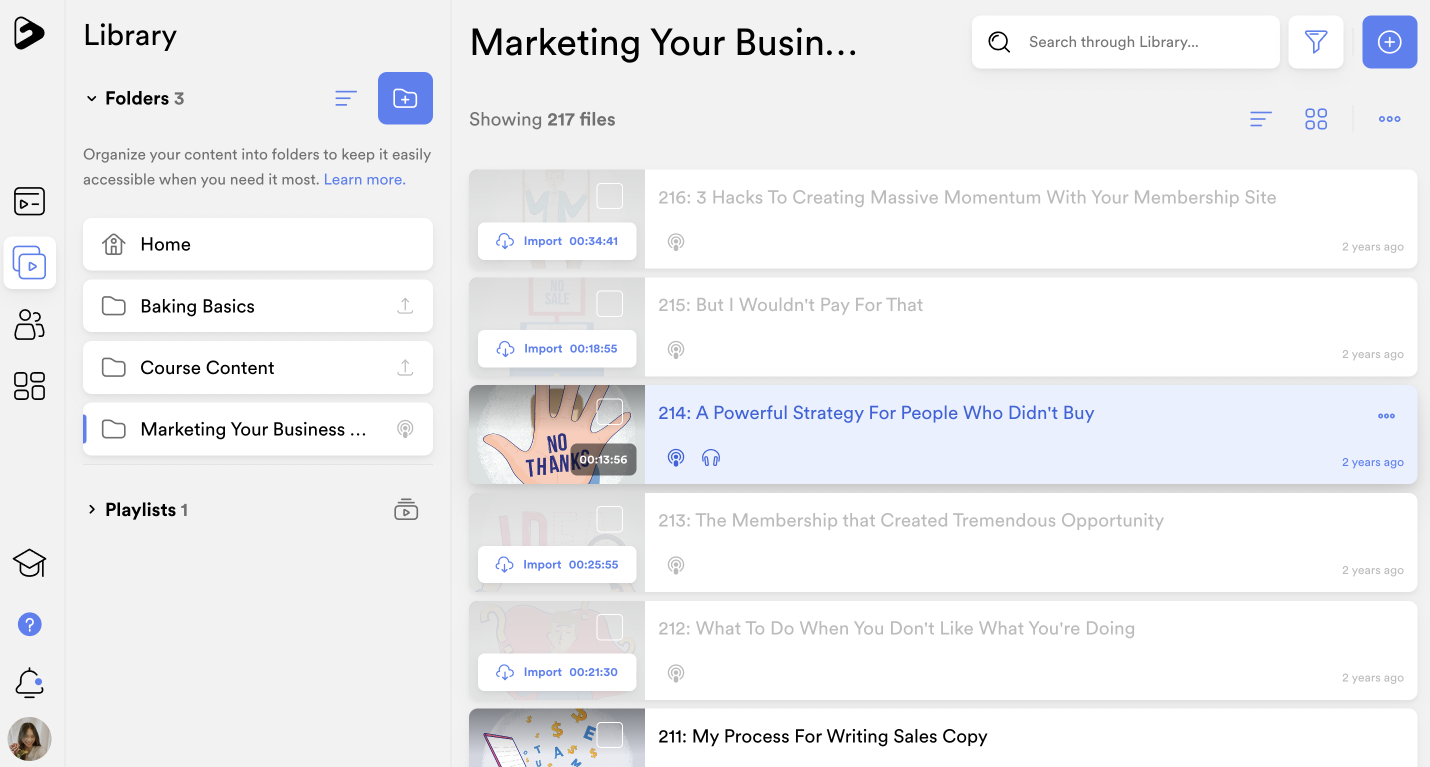Select checkbox for episode 213
Viewport: 1430px width, 767px height.
[610, 519]
